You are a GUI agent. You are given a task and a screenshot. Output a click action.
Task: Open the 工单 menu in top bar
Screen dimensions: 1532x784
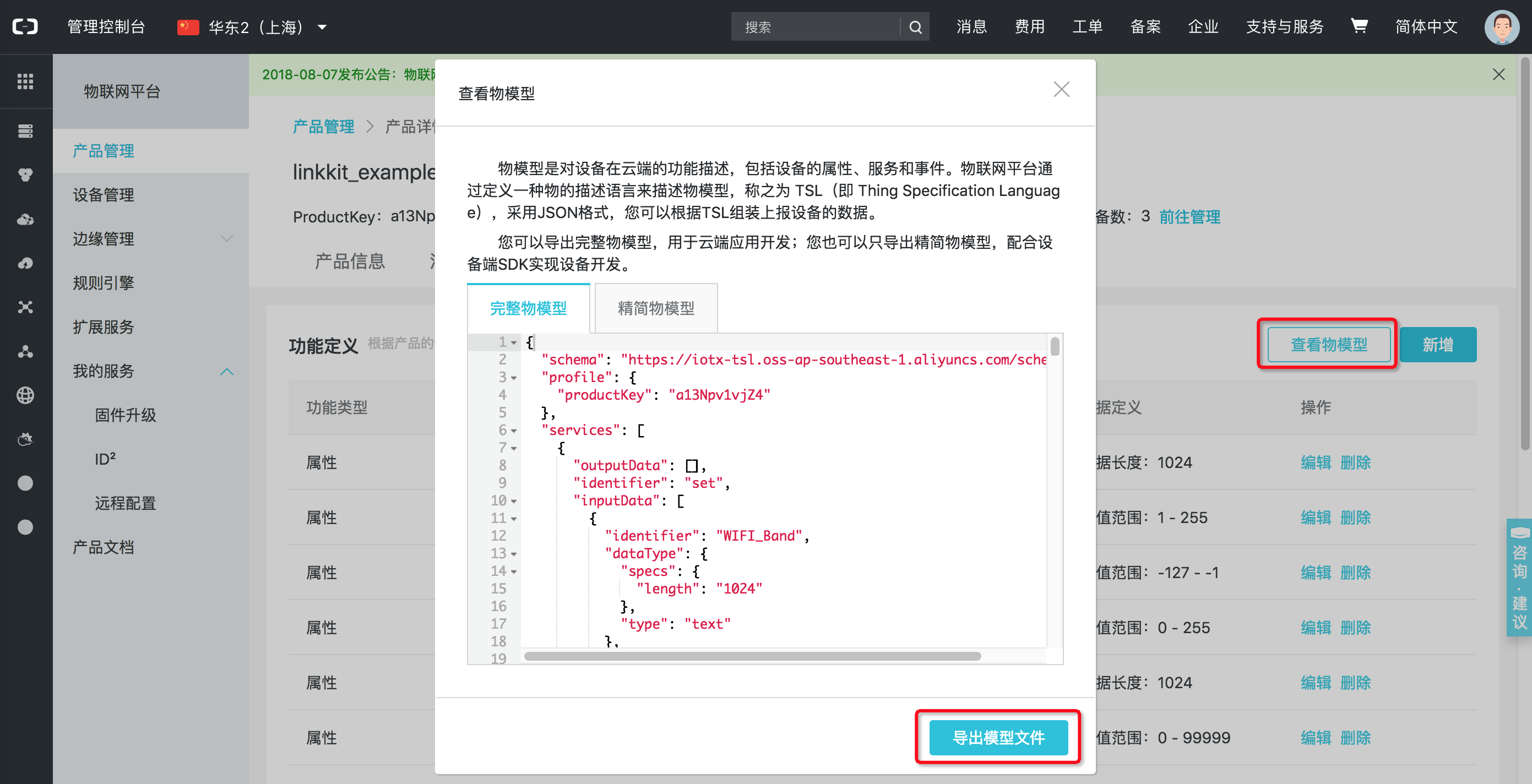1087,27
